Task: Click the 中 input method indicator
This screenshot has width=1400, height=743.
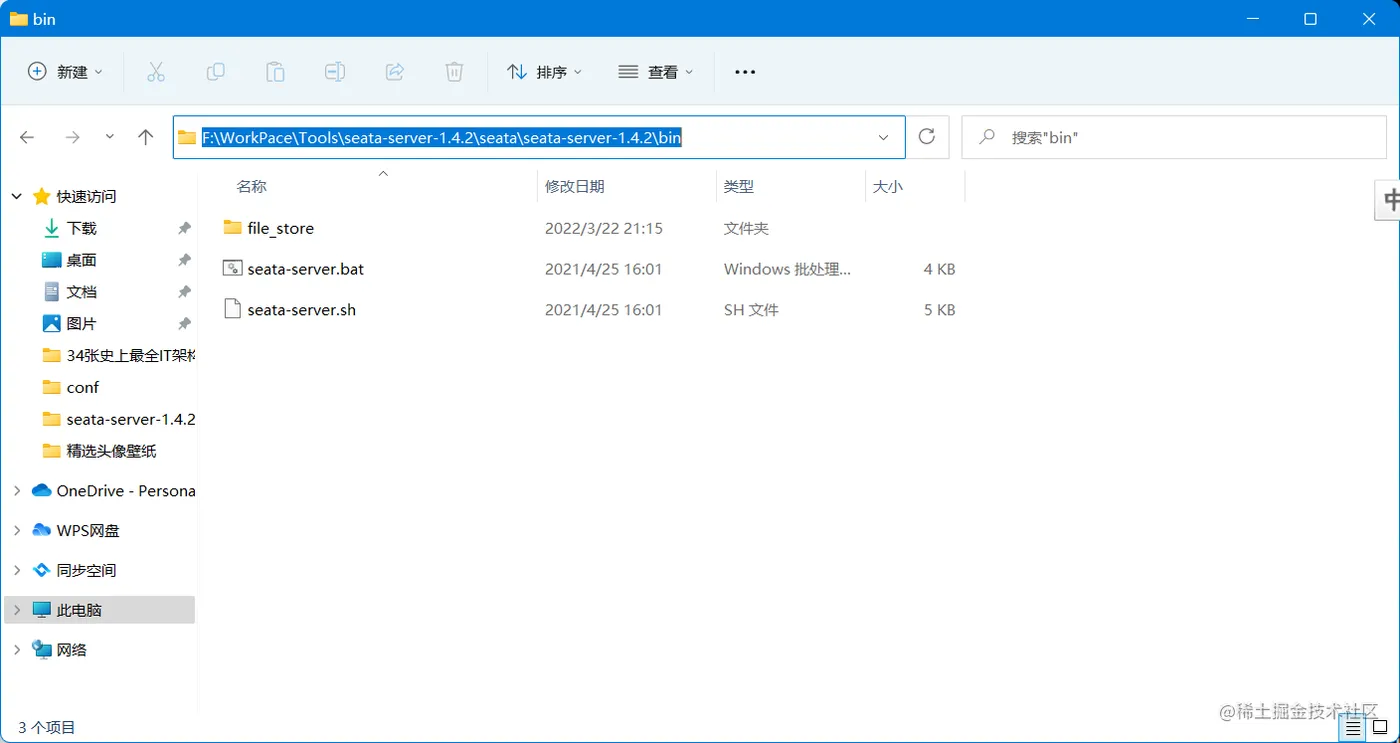Action: pyautogui.click(x=1390, y=200)
